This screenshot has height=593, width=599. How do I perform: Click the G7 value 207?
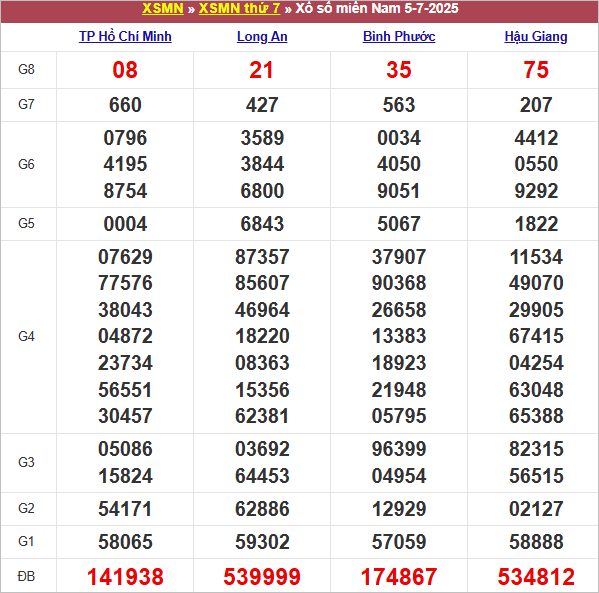536,105
